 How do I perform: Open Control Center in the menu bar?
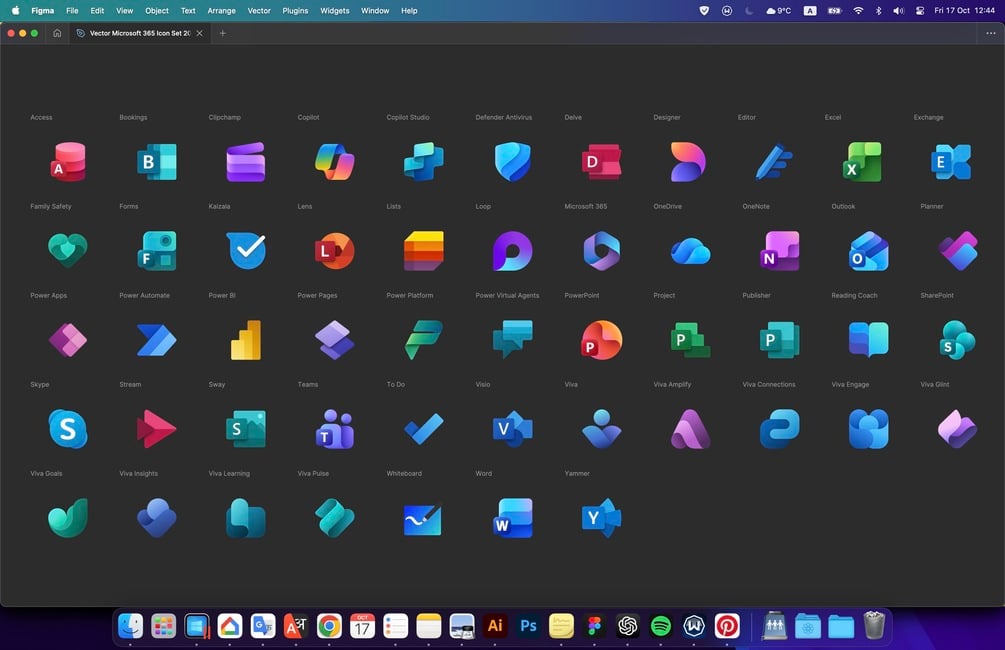[920, 11]
